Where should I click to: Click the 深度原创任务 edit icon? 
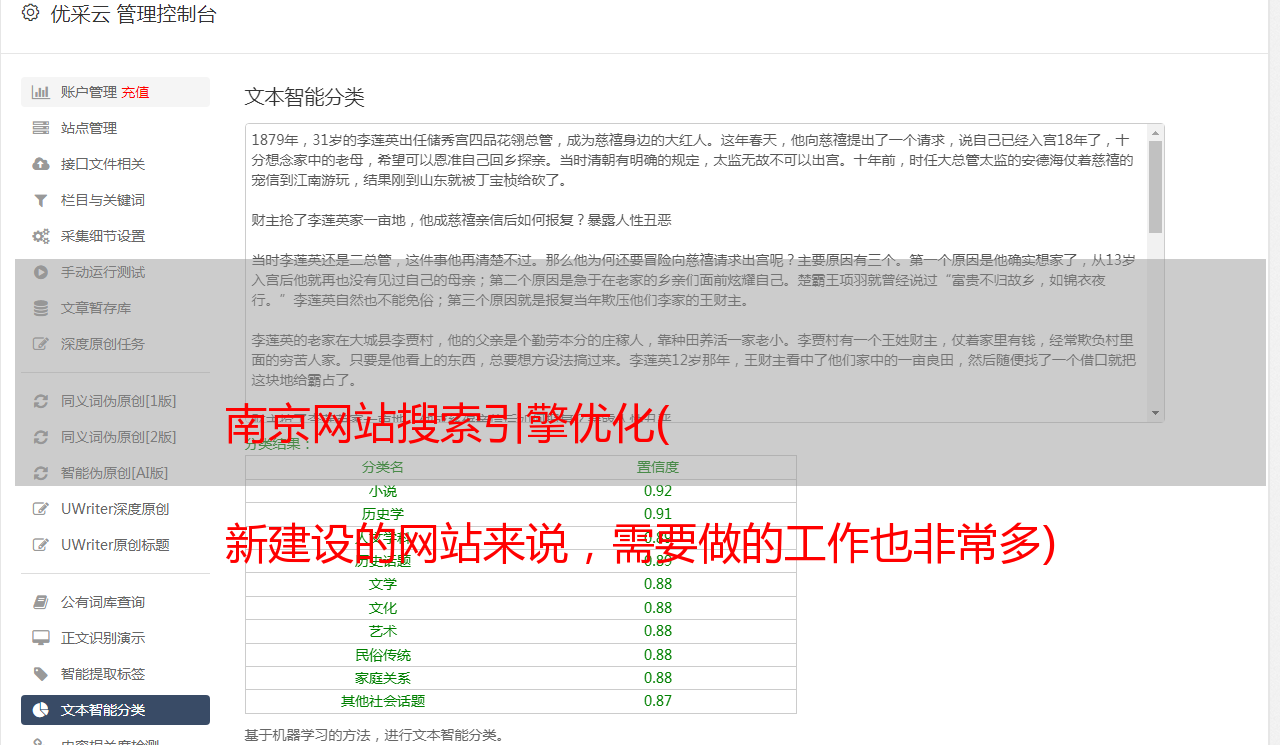click(41, 344)
